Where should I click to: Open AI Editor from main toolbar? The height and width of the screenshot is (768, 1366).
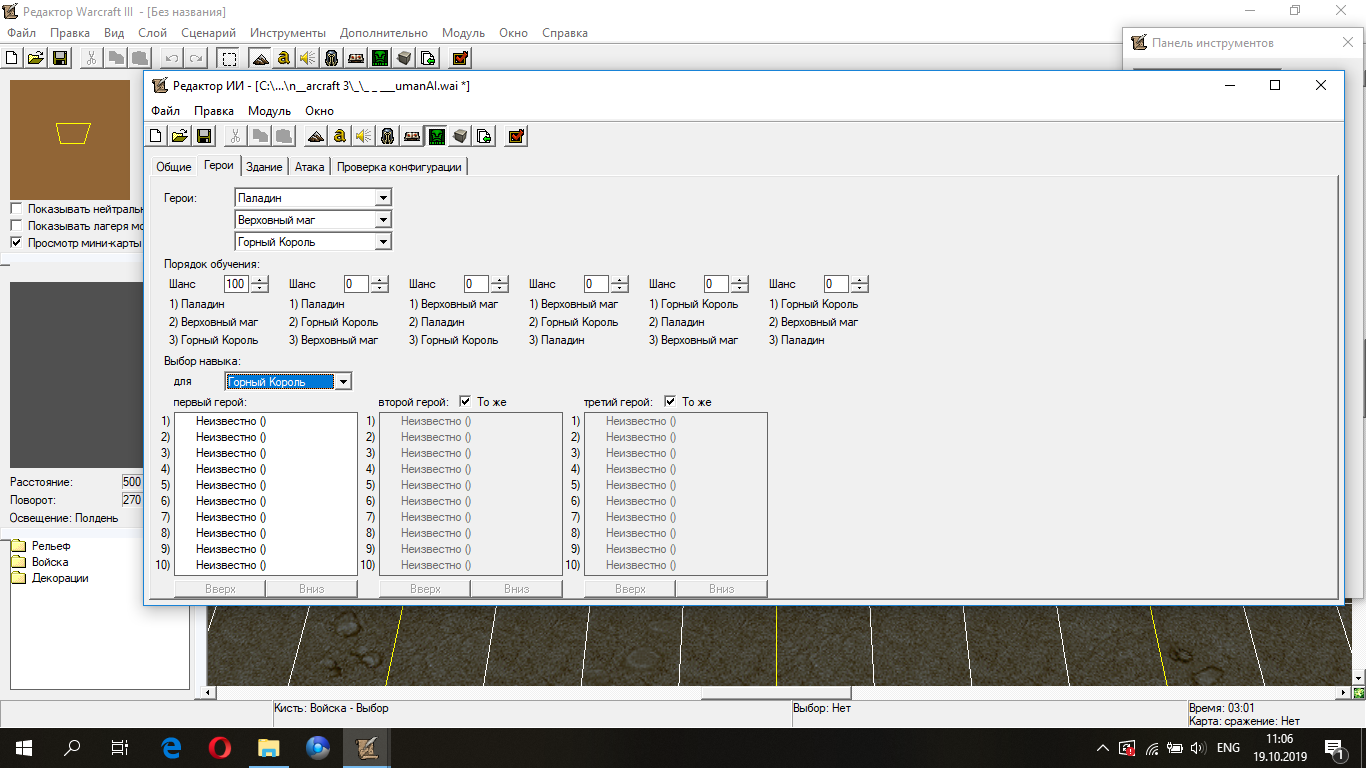click(x=380, y=58)
